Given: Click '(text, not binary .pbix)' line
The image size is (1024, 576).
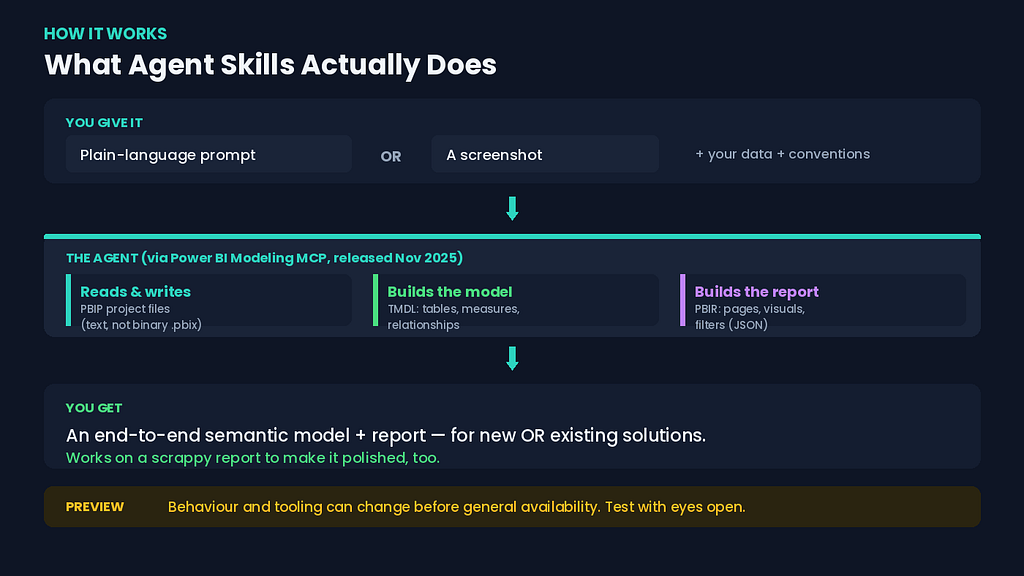Looking at the screenshot, I should 141,325.
